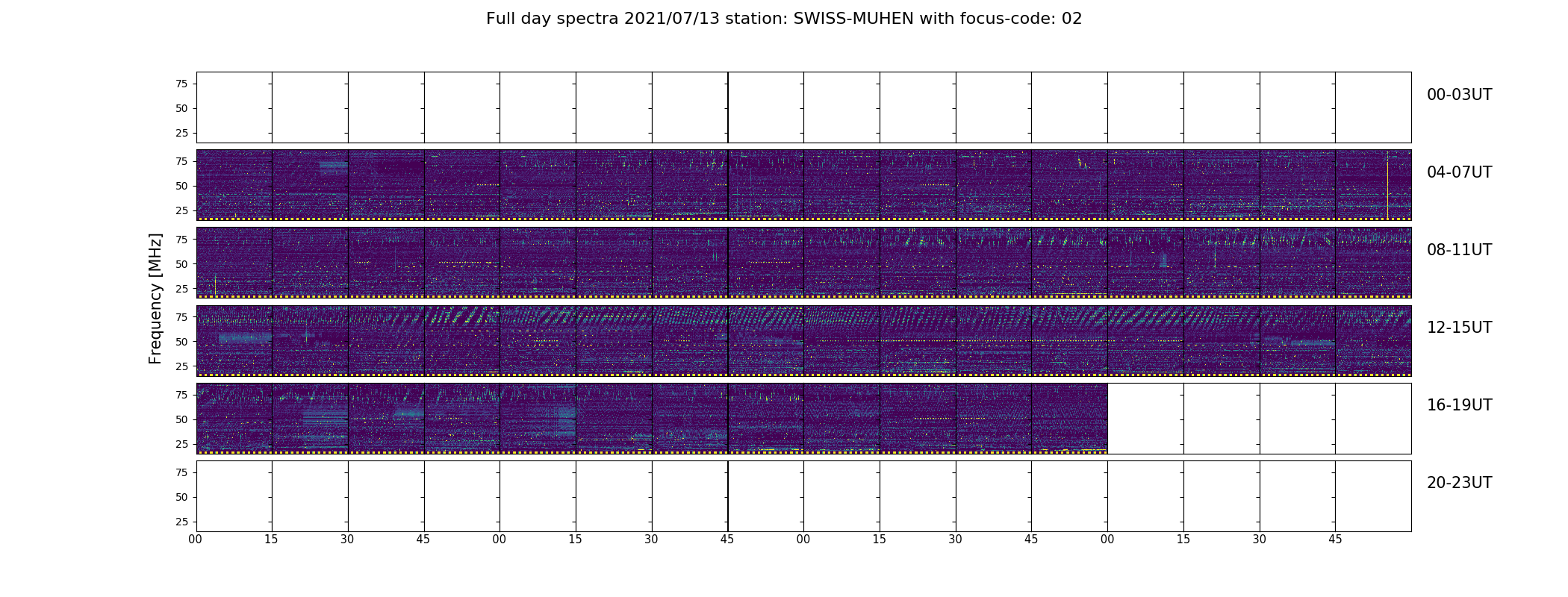Click the last 04-07UT spectrogram panel

coord(1373,185)
